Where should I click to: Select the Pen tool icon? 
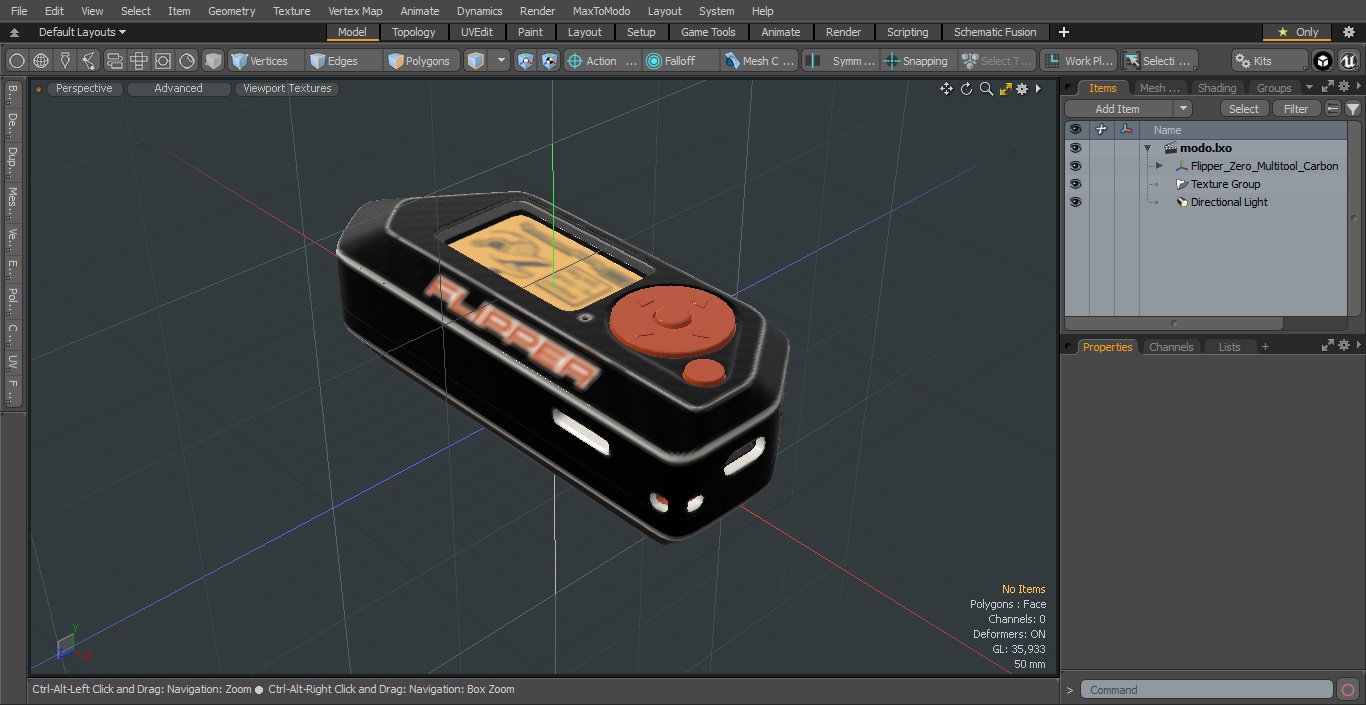pyautogui.click(x=65, y=61)
